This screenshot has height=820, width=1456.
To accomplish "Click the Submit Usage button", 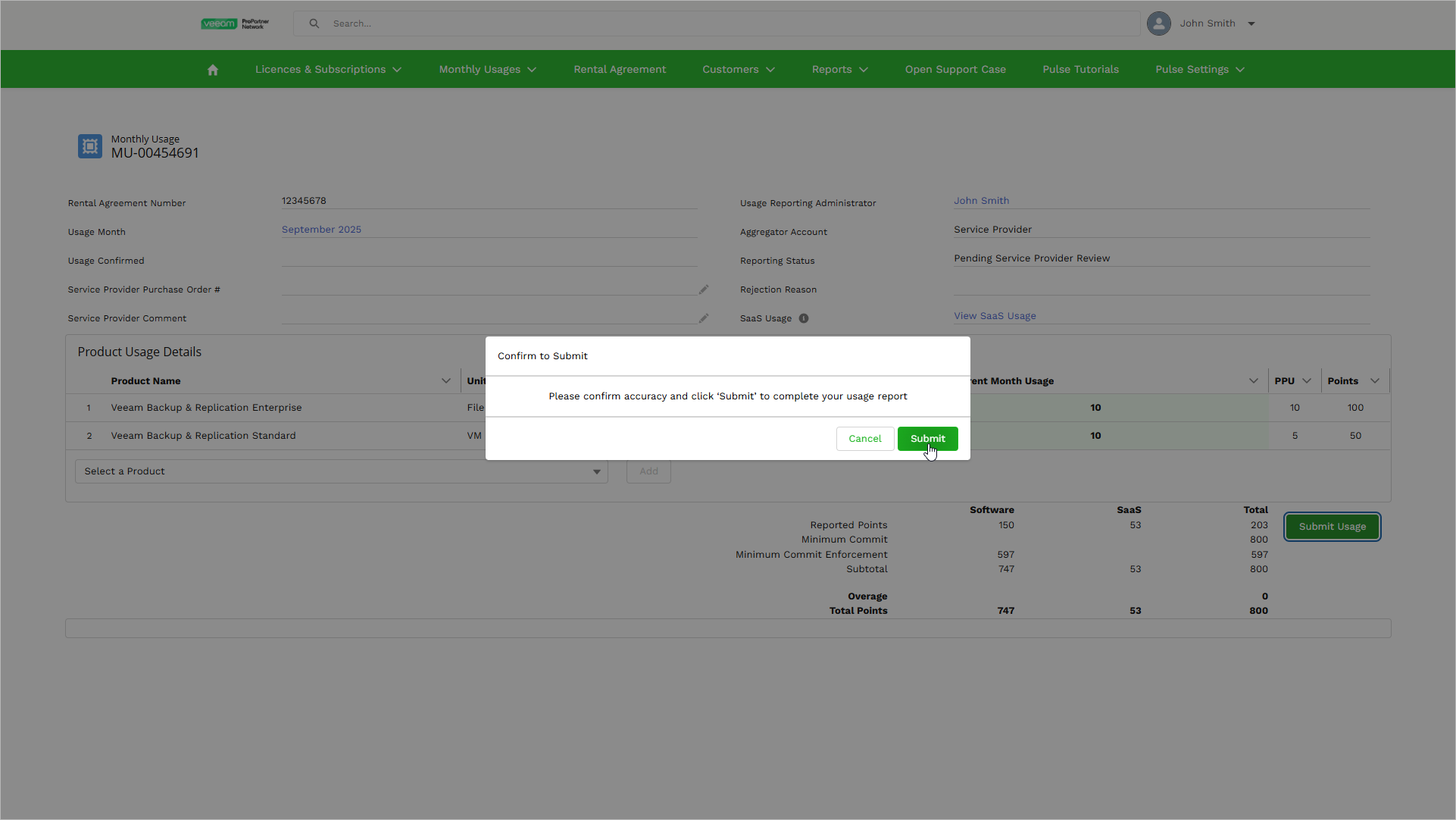I will tap(1332, 527).
